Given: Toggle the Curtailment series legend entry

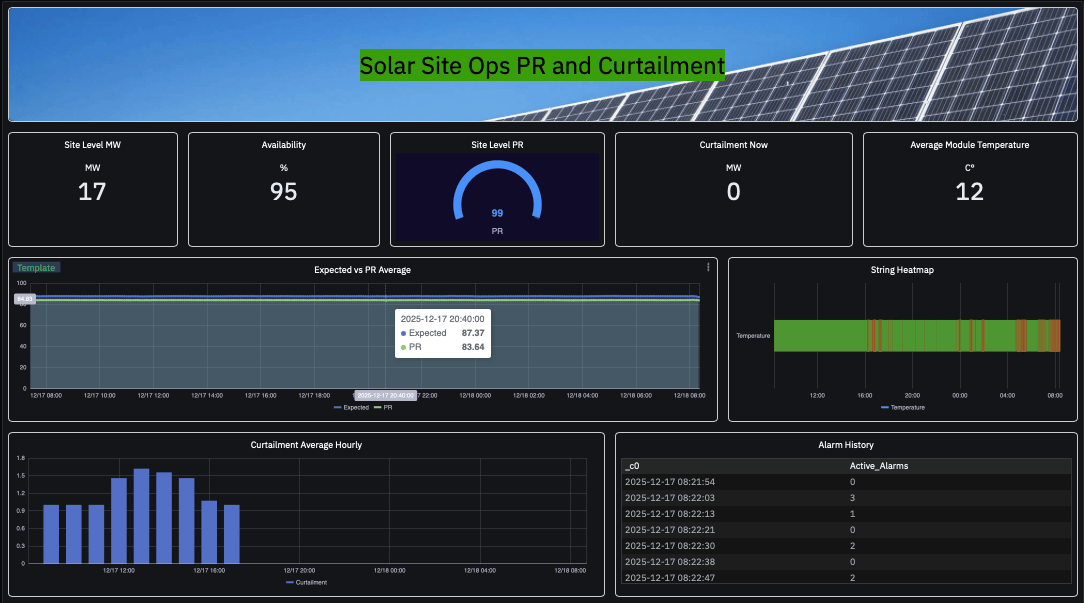Looking at the screenshot, I should pyautogui.click(x=306, y=582).
